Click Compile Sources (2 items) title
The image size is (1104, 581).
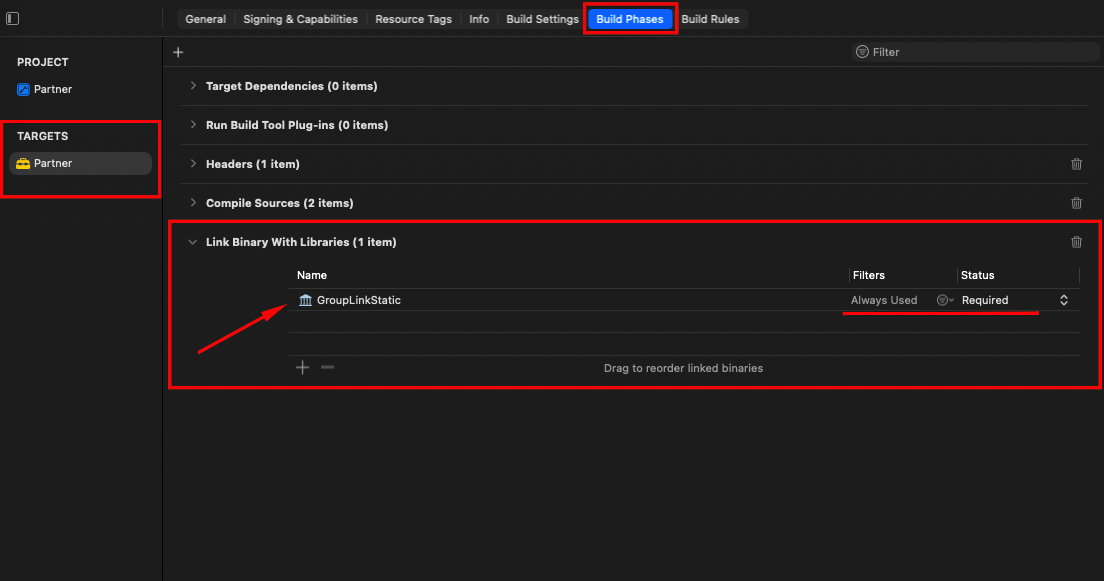click(x=280, y=203)
